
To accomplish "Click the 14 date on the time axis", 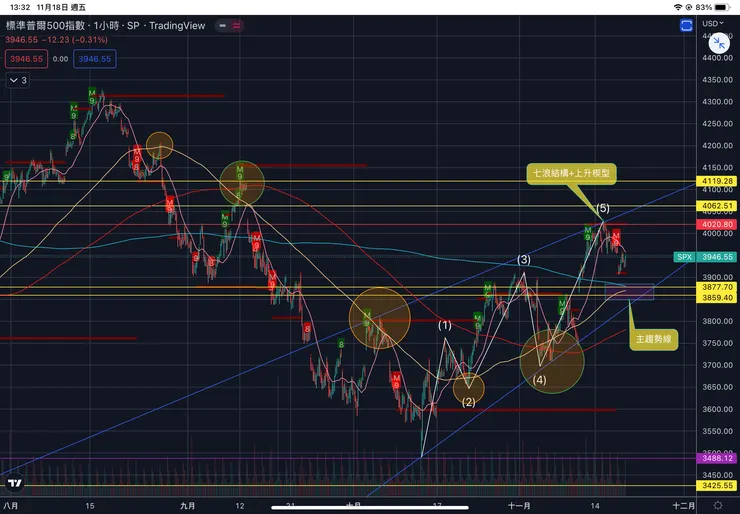I will pyautogui.click(x=595, y=506).
